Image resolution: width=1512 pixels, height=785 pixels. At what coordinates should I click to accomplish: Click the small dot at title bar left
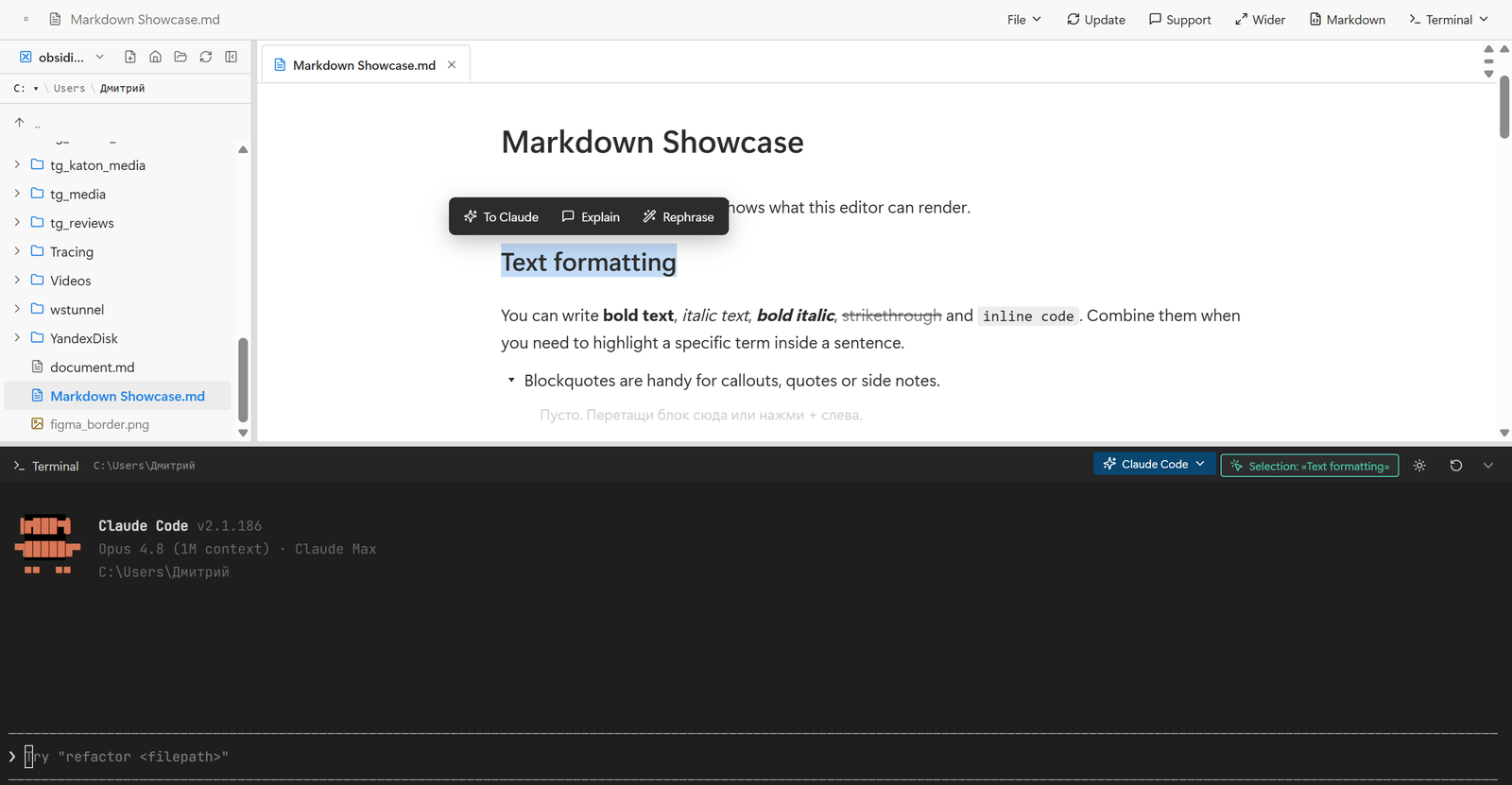tap(26, 19)
